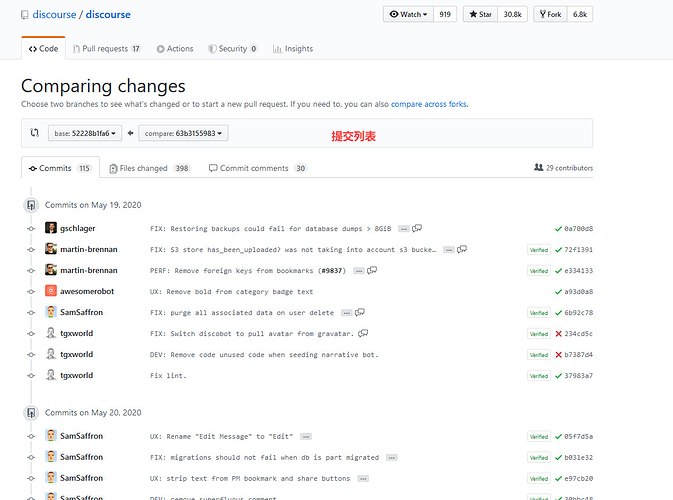Click the Star button
Screen dimensions: 673x500
coord(480,14)
